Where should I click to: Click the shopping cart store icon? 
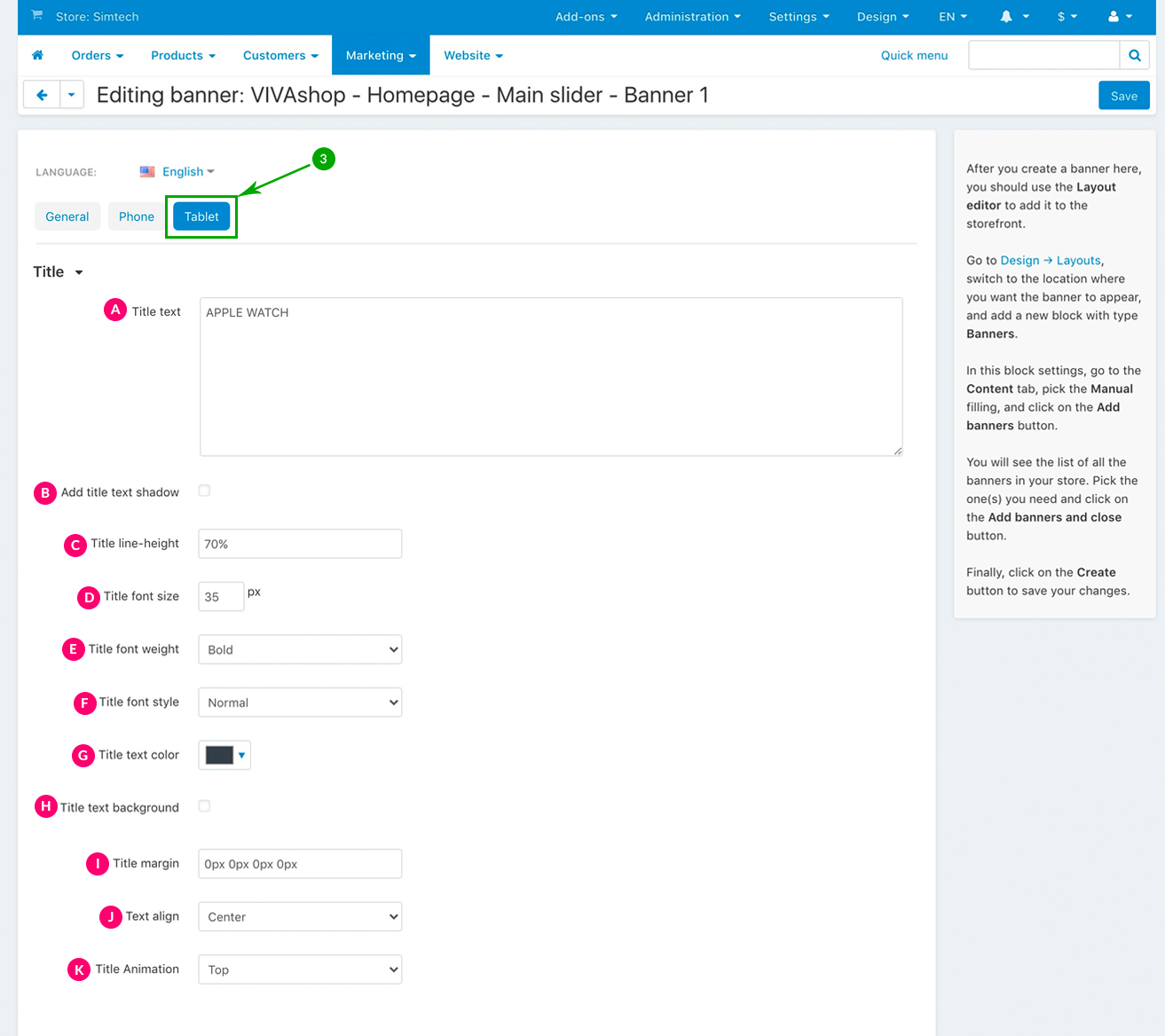37,16
